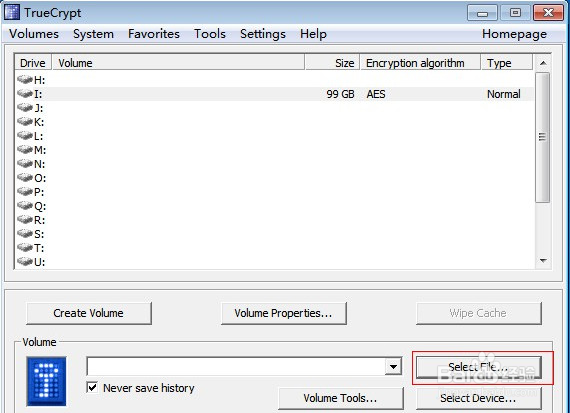
Task: Click the drive list scroll up arrow
Action: point(543,63)
